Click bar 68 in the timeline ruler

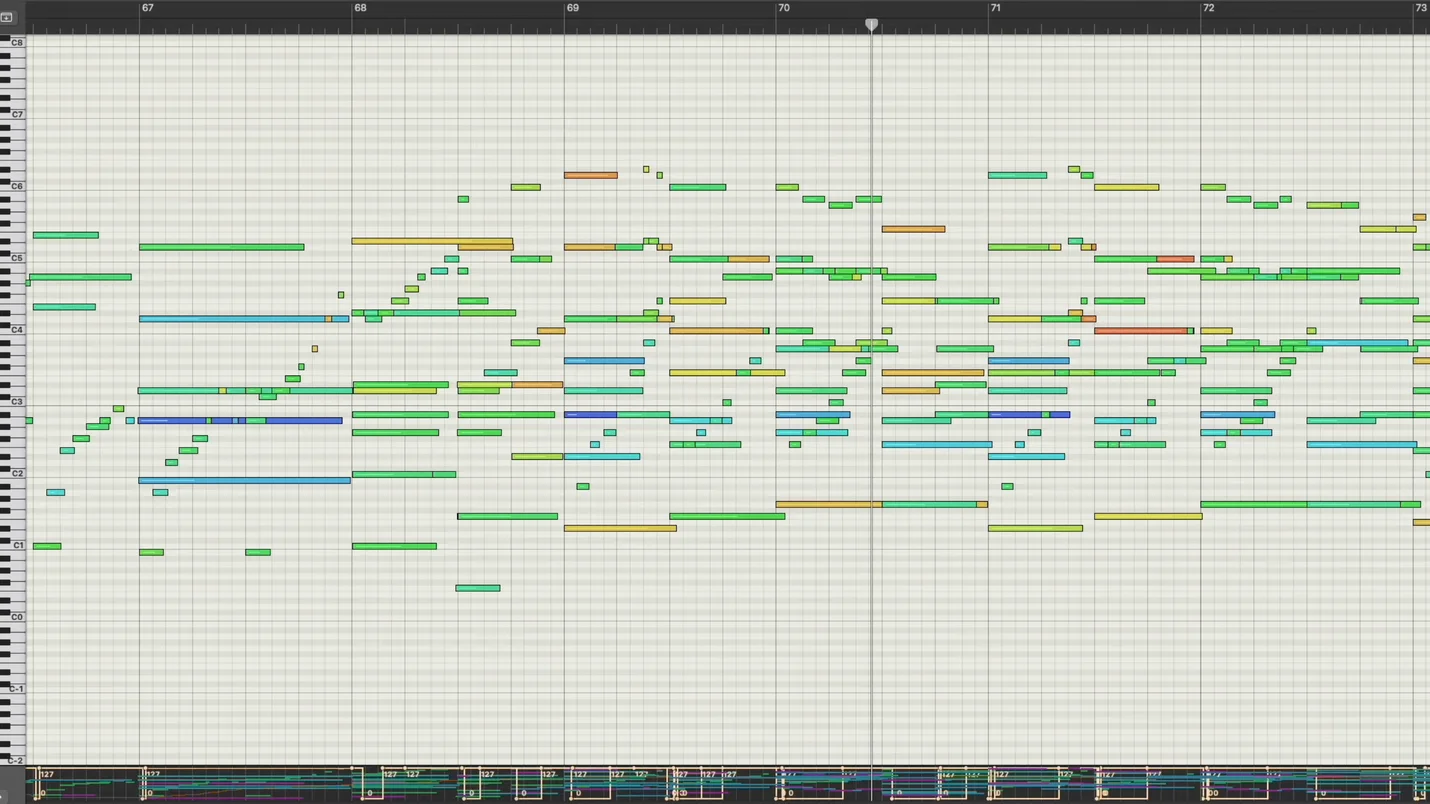click(x=360, y=8)
